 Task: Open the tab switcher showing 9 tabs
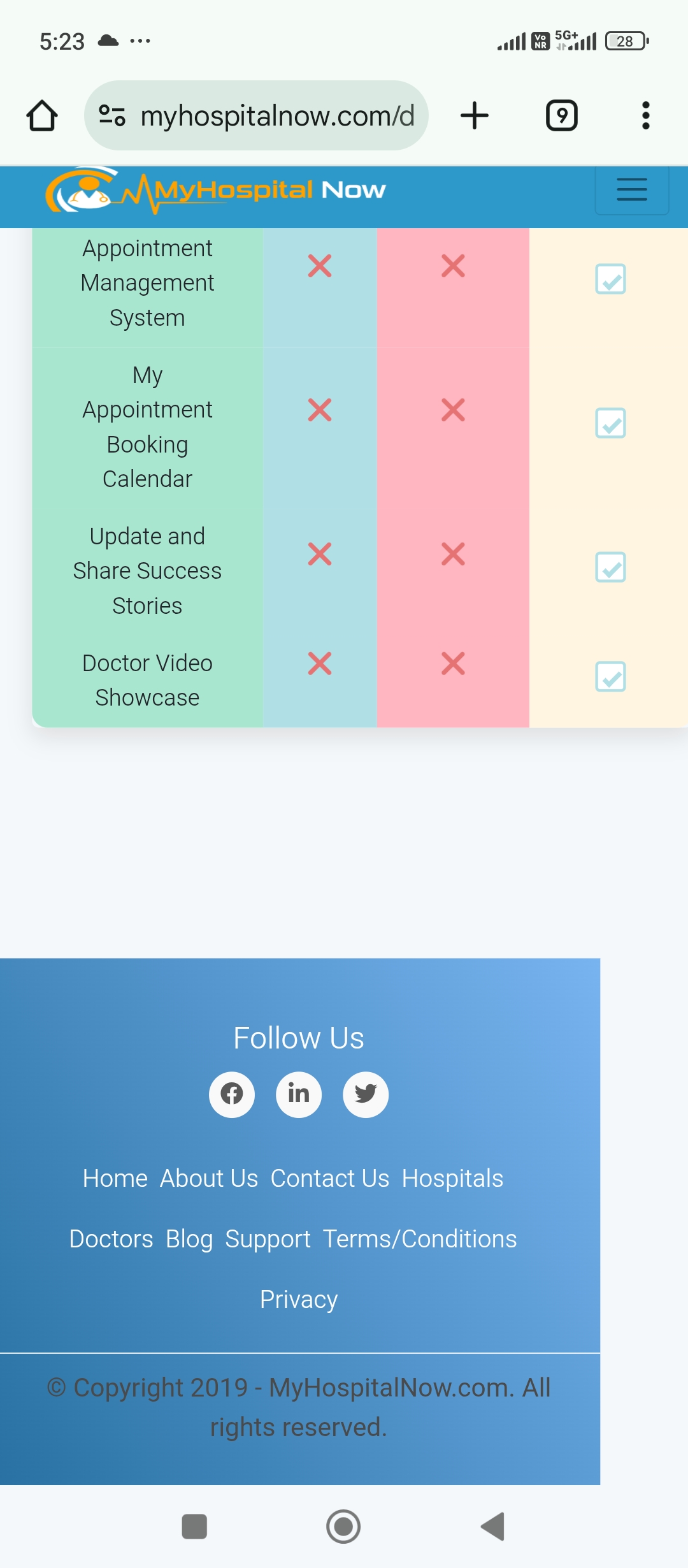click(x=562, y=115)
